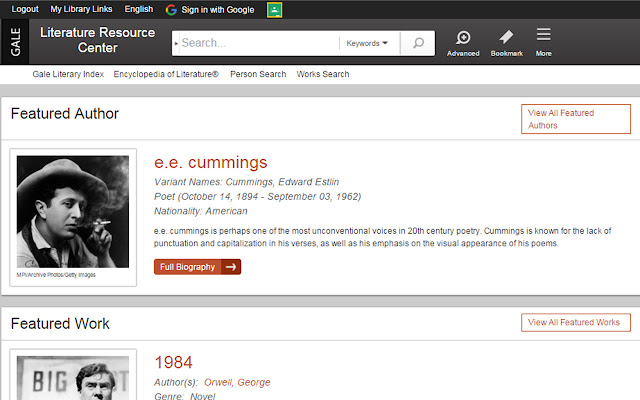This screenshot has width=640, height=400.
Task: Open Encyclopedia of Literature
Action: point(166,74)
